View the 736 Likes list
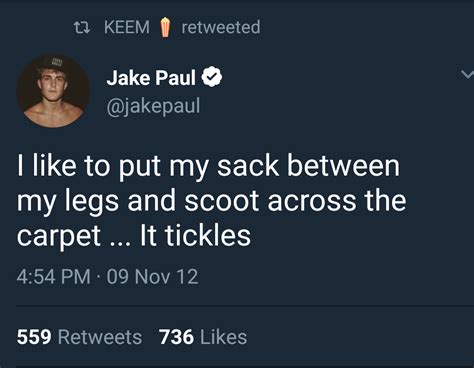Image resolution: width=474 pixels, height=368 pixels. point(203,337)
